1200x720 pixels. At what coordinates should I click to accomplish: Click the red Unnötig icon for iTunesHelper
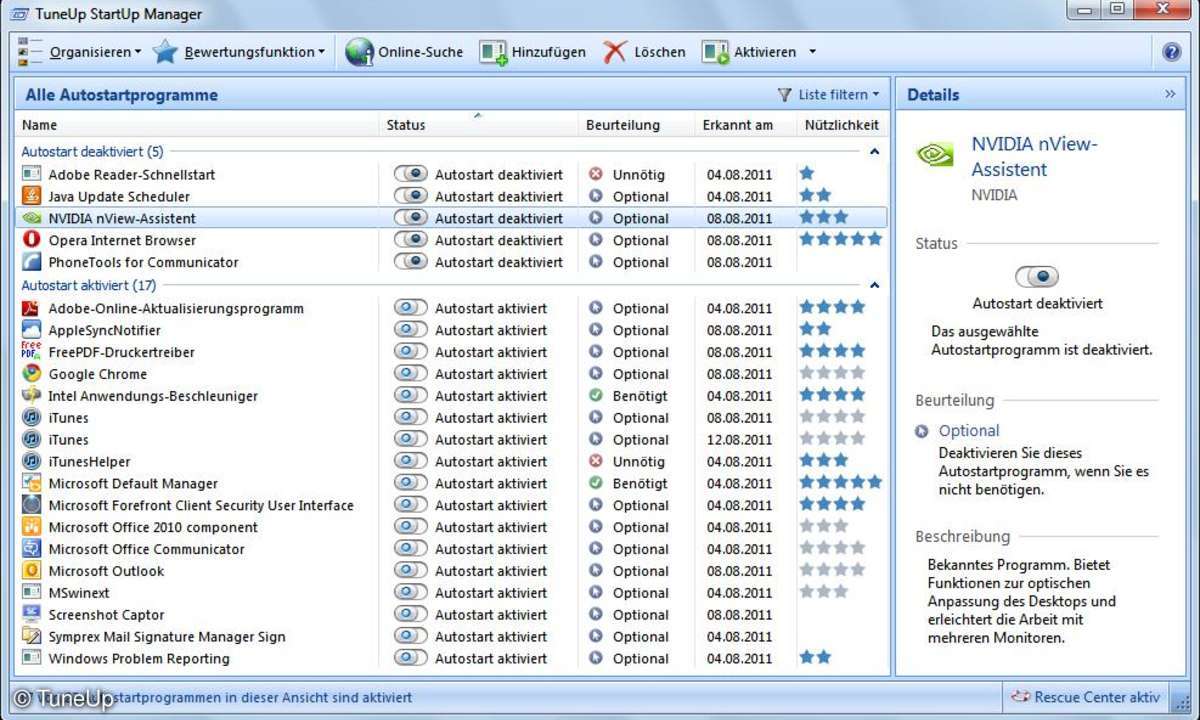[x=596, y=462]
